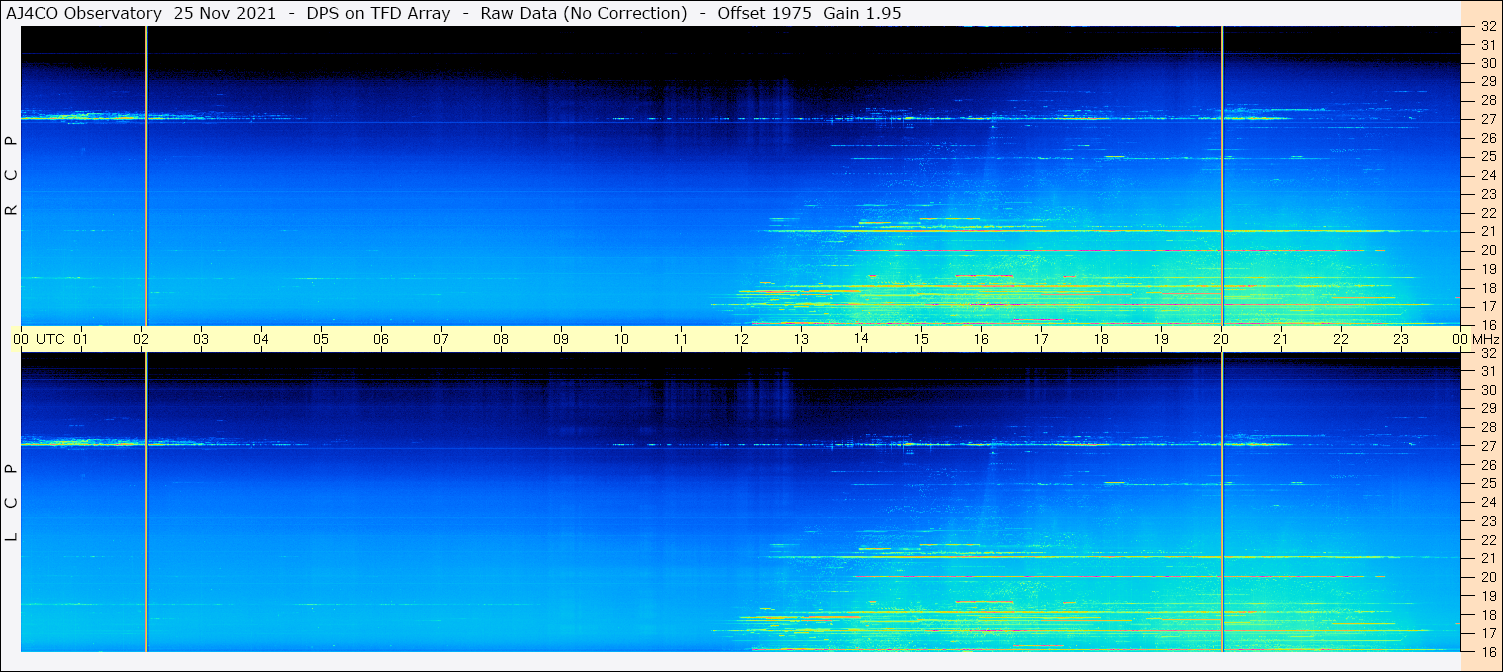
Task: Click hour label "09" on UTC axis
Action: click(561, 339)
